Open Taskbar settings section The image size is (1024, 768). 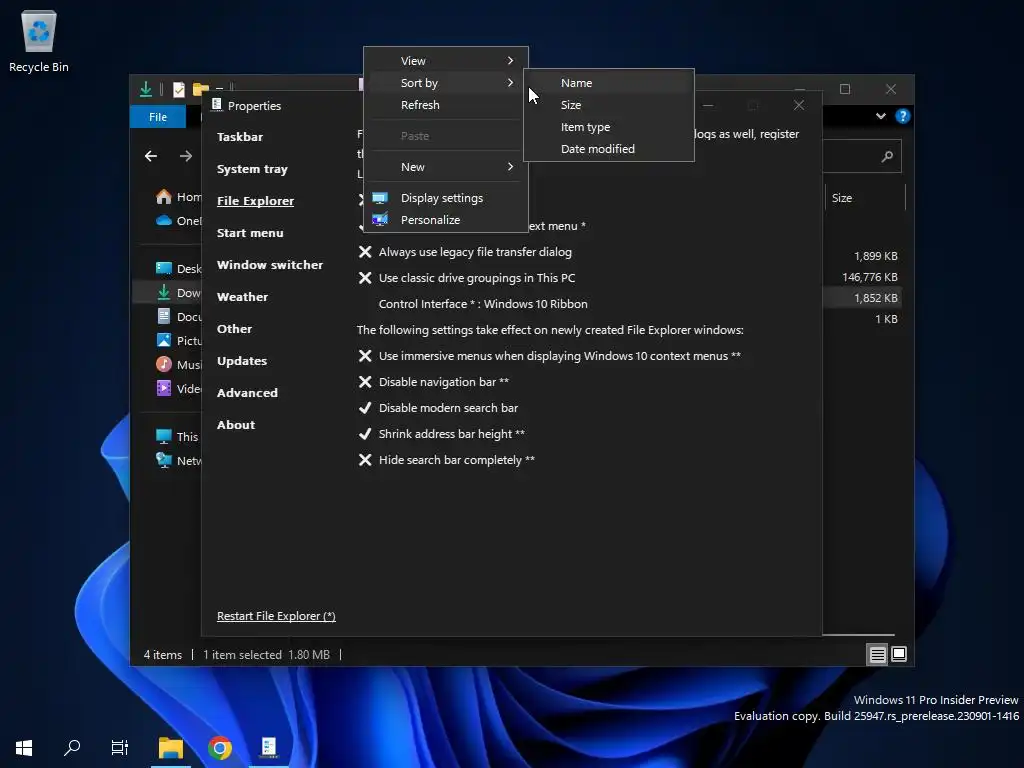pos(240,137)
